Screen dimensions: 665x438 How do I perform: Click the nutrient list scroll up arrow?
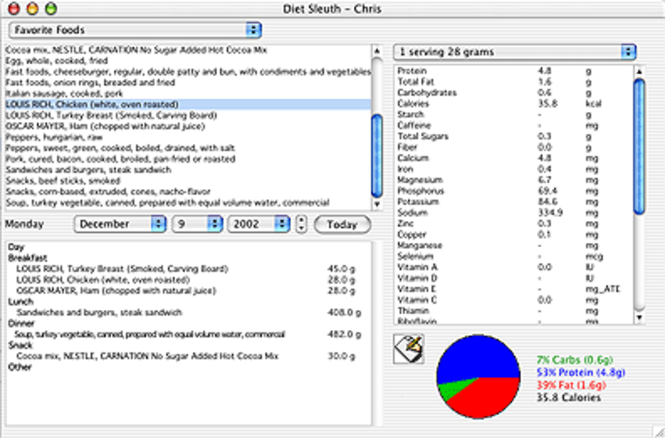pyautogui.click(x=639, y=71)
